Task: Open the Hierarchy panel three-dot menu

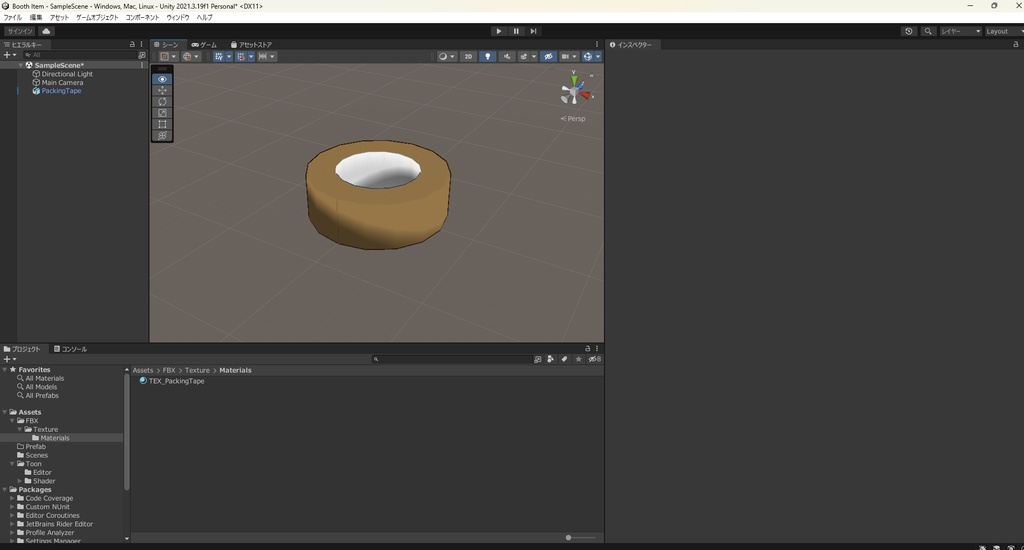Action: pos(142,44)
